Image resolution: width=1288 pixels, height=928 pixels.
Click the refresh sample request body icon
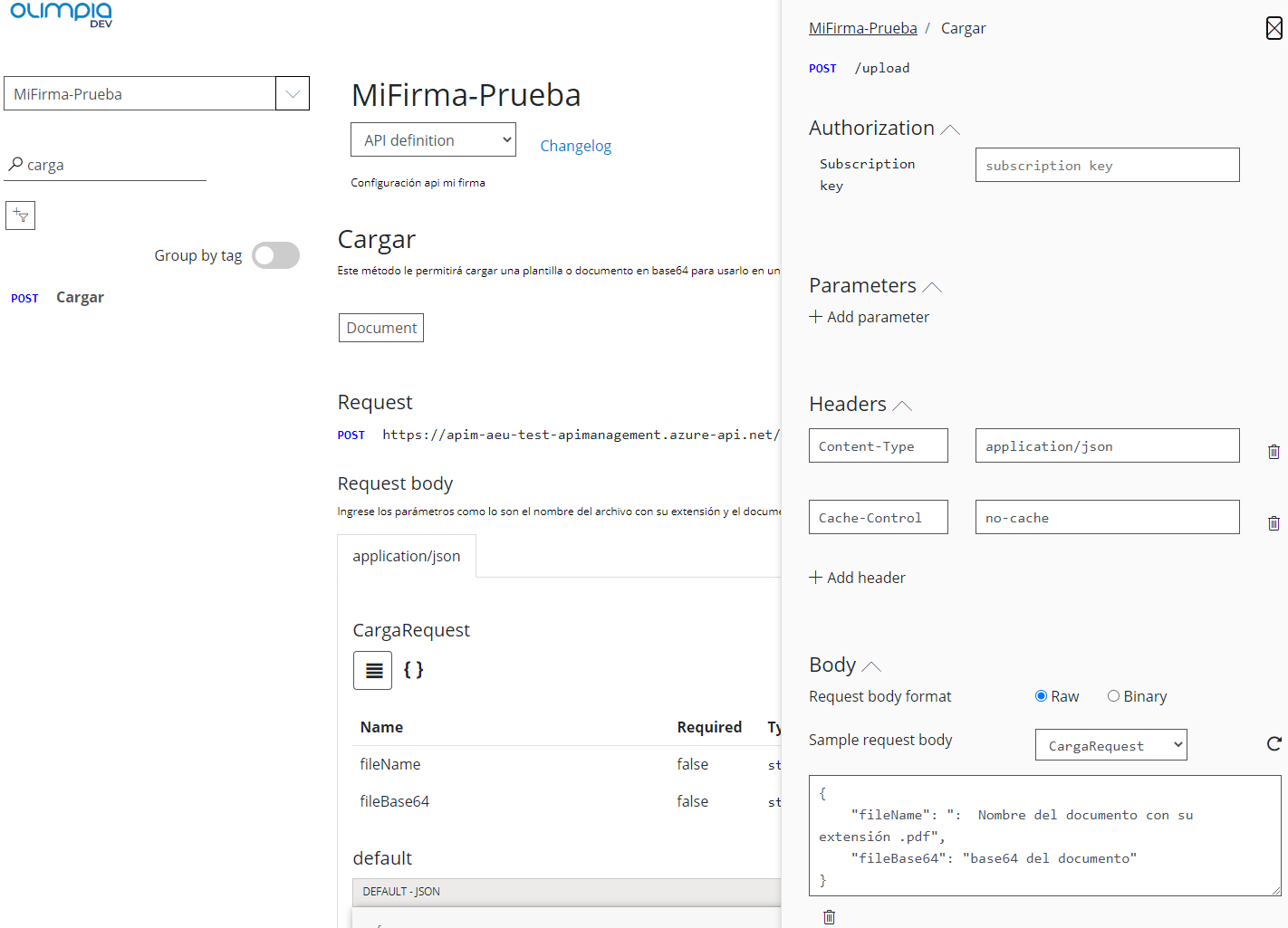click(x=1274, y=743)
